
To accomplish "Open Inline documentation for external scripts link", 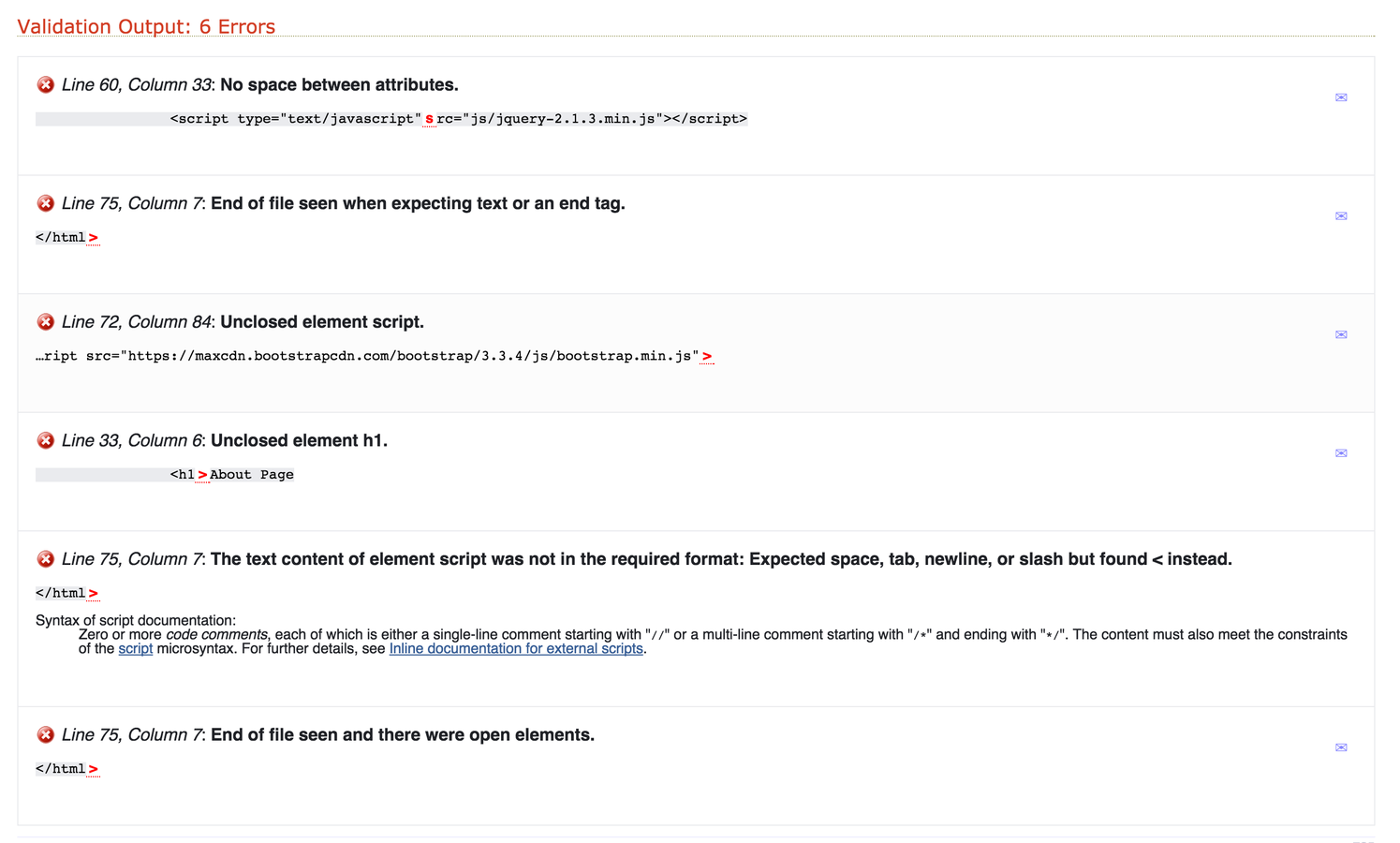I will [x=516, y=648].
